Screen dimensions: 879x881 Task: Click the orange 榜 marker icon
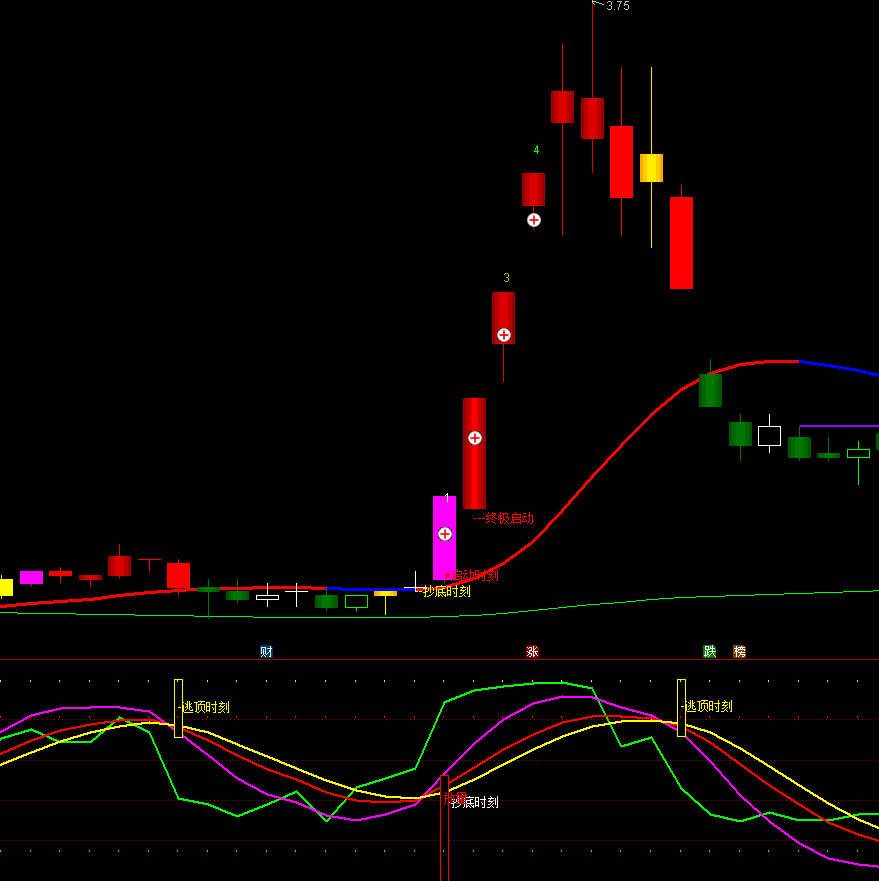pos(739,652)
